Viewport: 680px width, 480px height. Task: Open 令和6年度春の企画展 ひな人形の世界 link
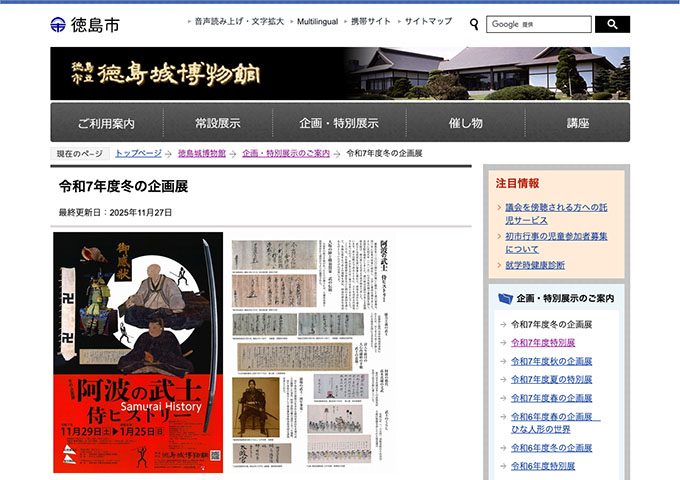point(556,423)
